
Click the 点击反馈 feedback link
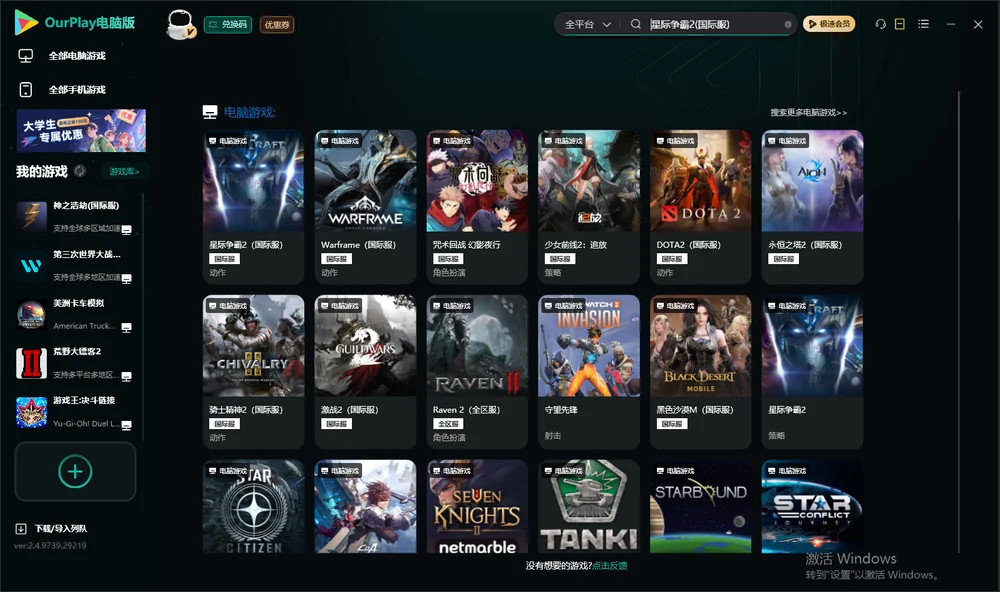click(610, 565)
